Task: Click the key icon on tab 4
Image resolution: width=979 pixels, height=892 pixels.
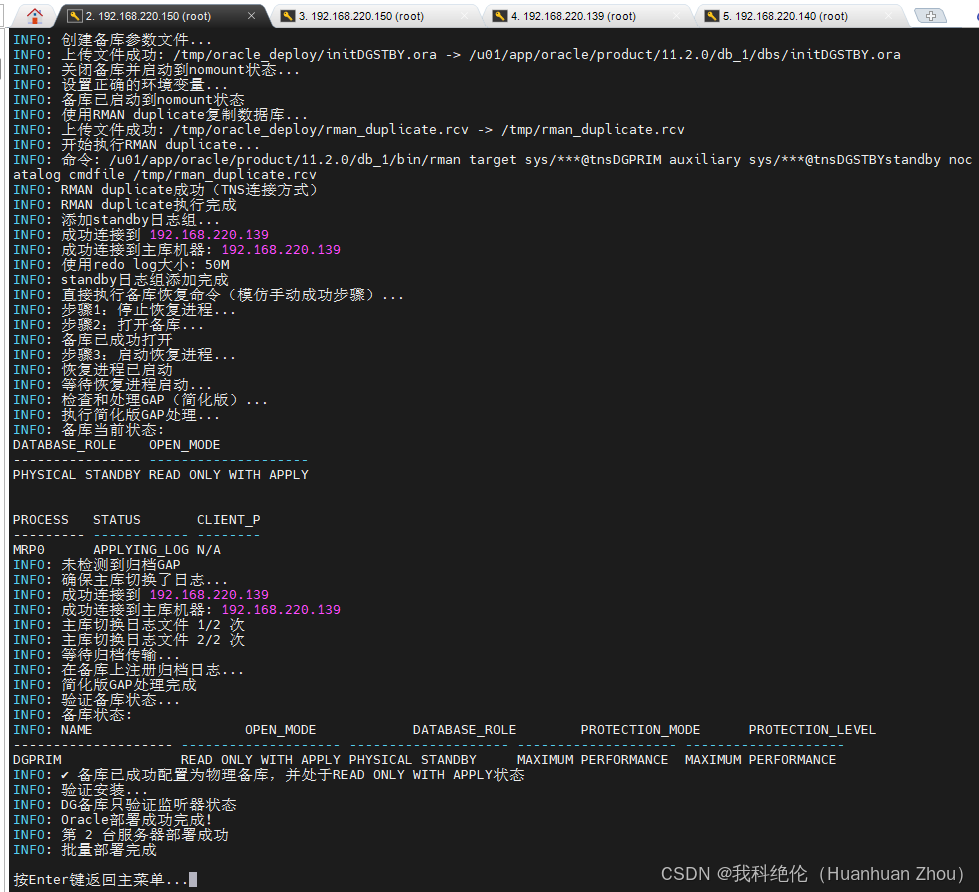Action: (x=500, y=16)
